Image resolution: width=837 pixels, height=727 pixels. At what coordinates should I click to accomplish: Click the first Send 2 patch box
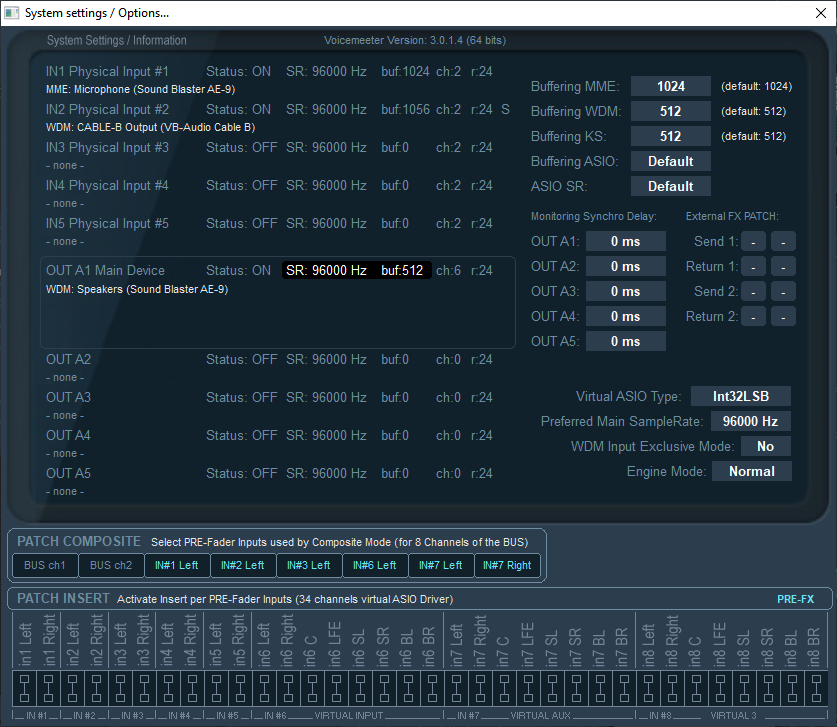pyautogui.click(x=754, y=291)
